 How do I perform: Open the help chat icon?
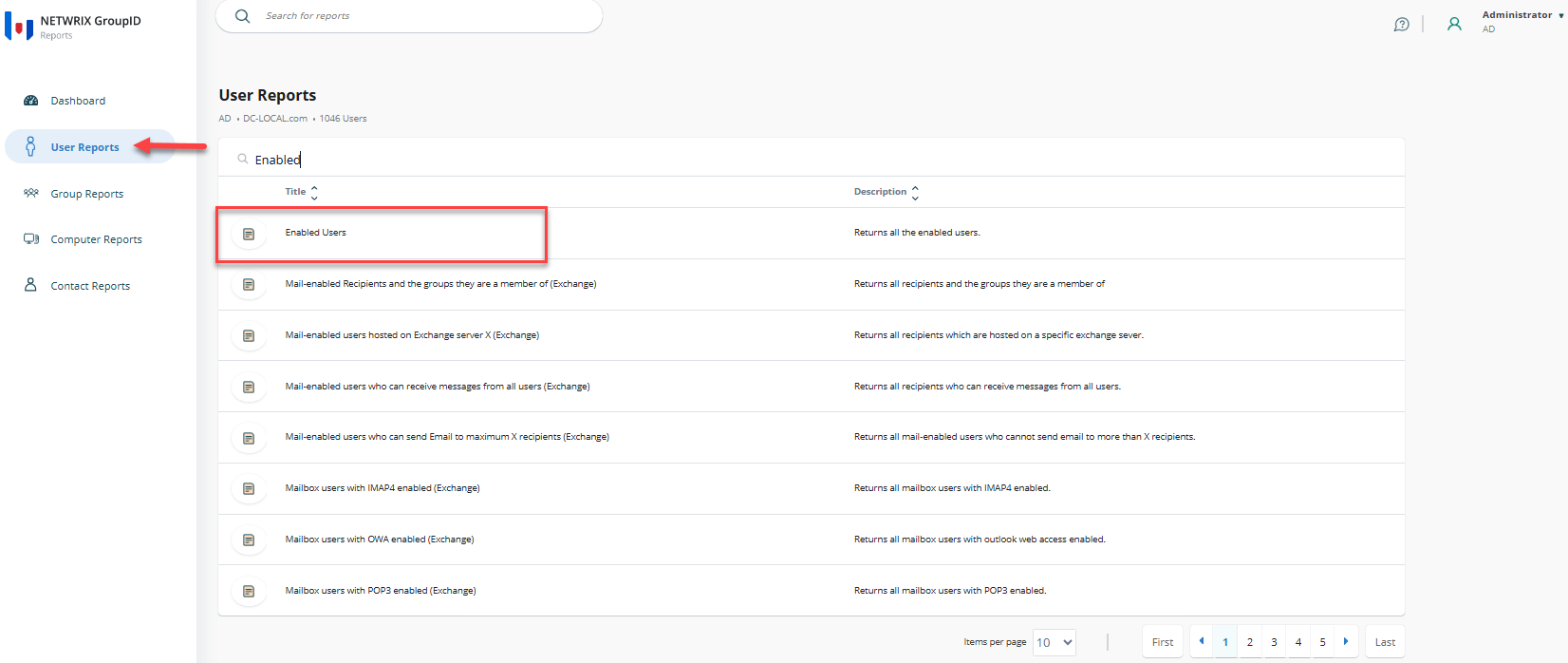pos(1401,25)
